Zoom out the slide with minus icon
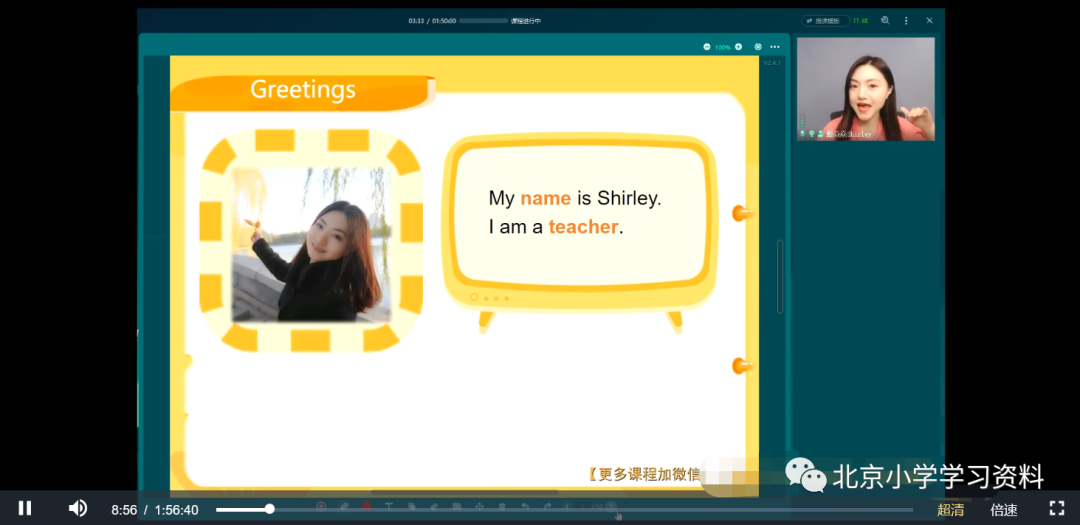Viewport: 1080px width, 525px height. (707, 47)
